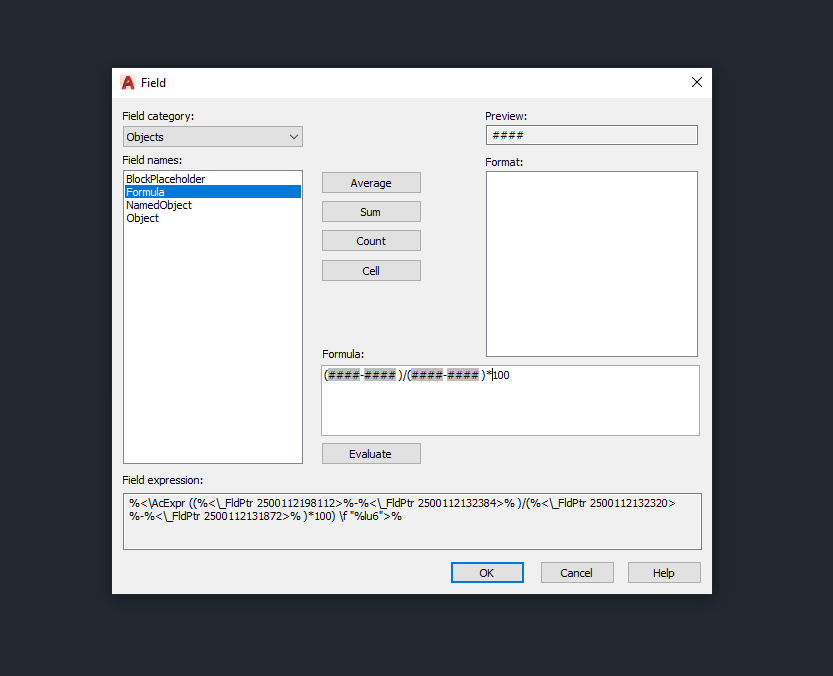Choose the Cell button

pyautogui.click(x=371, y=271)
